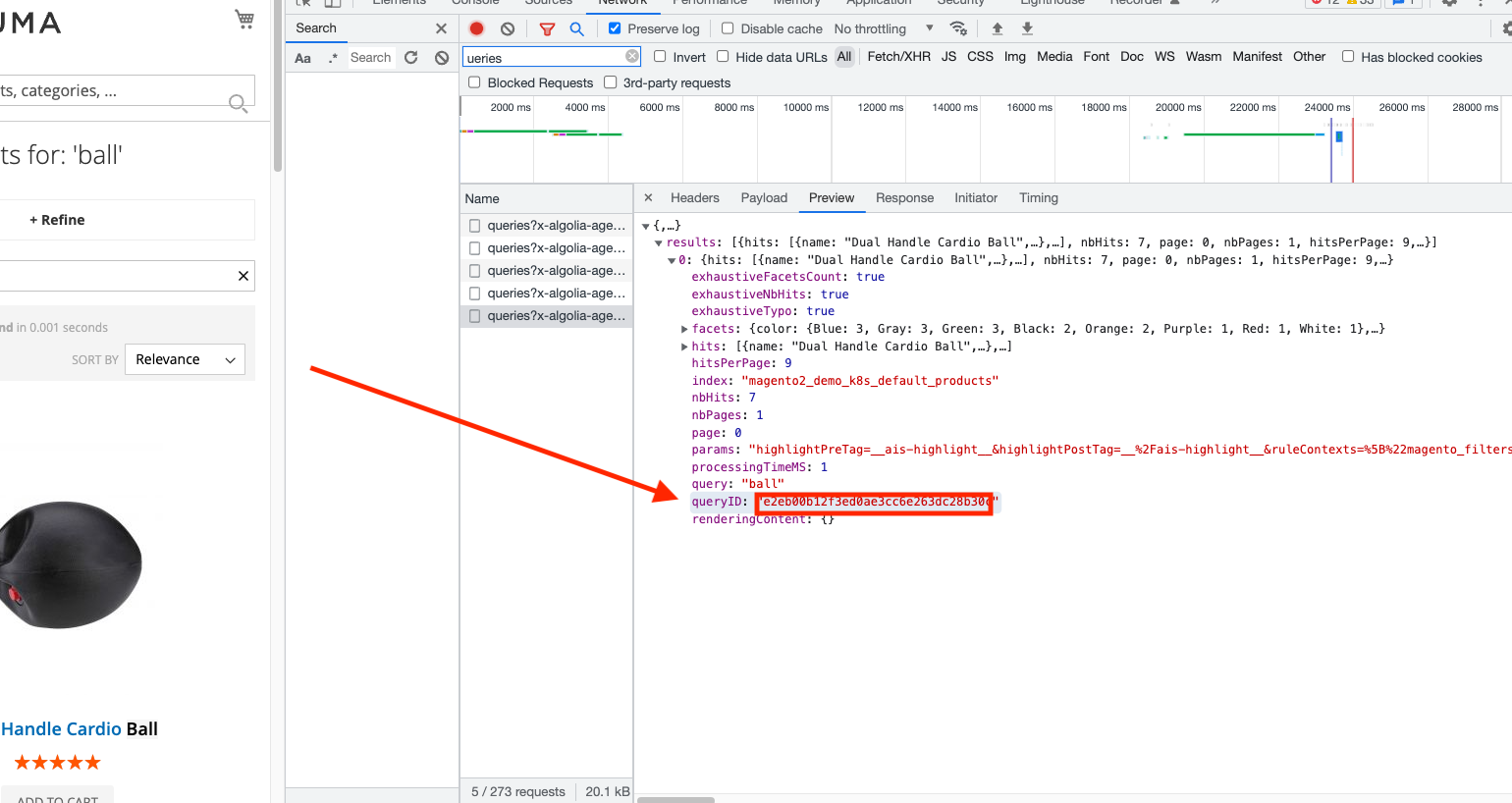
Task: Open the Sort By Relevance dropdown
Action: click(186, 359)
